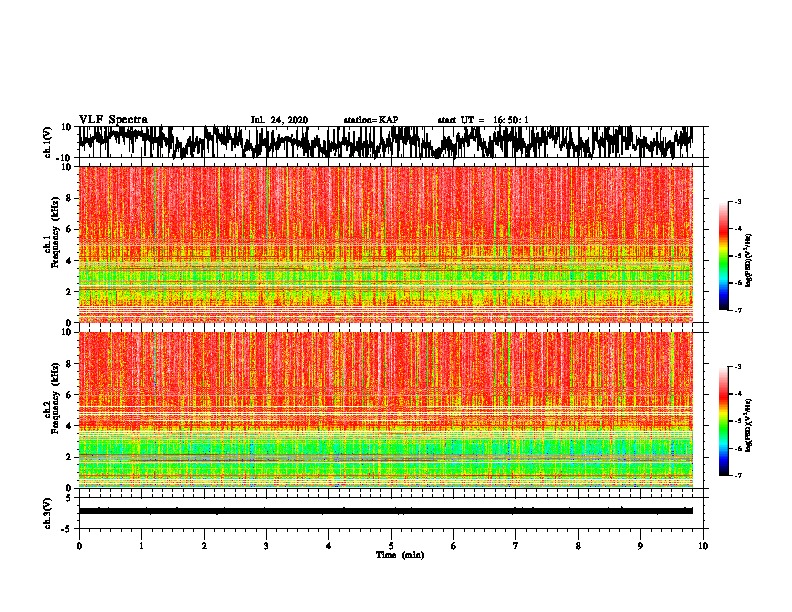Screen dimensions: 792x612
Task: Click ch.1 frequency axis tick label "8"
Action: 69,198
